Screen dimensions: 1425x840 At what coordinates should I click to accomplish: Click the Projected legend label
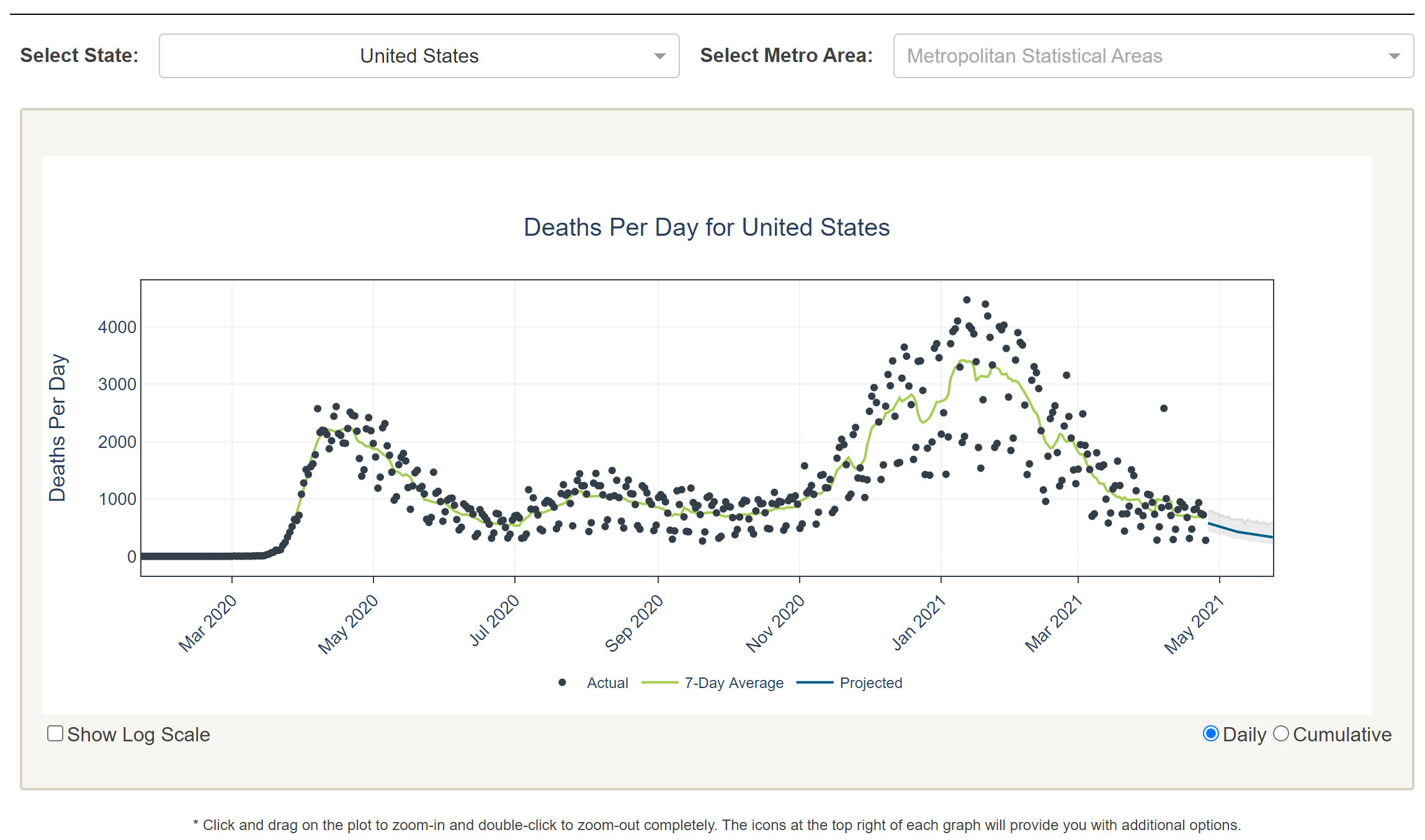click(x=870, y=682)
